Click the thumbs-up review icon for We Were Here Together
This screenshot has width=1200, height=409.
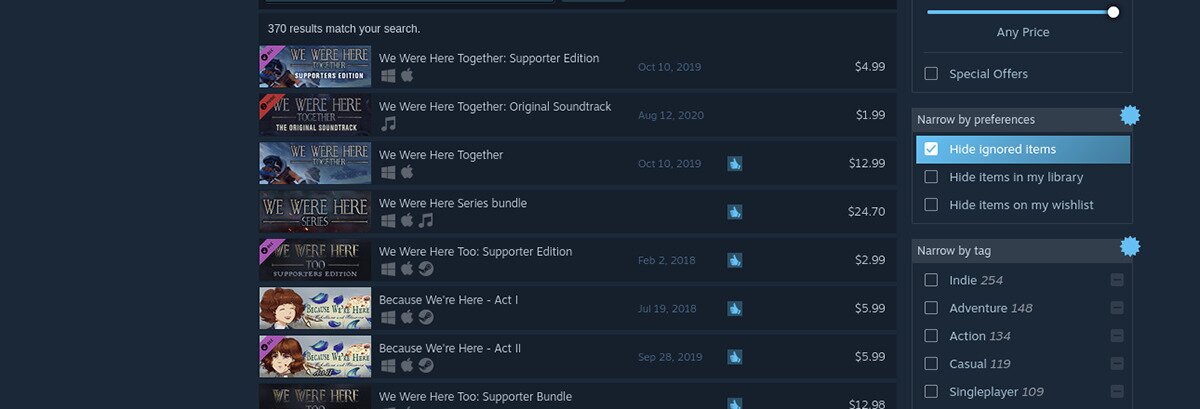[734, 163]
